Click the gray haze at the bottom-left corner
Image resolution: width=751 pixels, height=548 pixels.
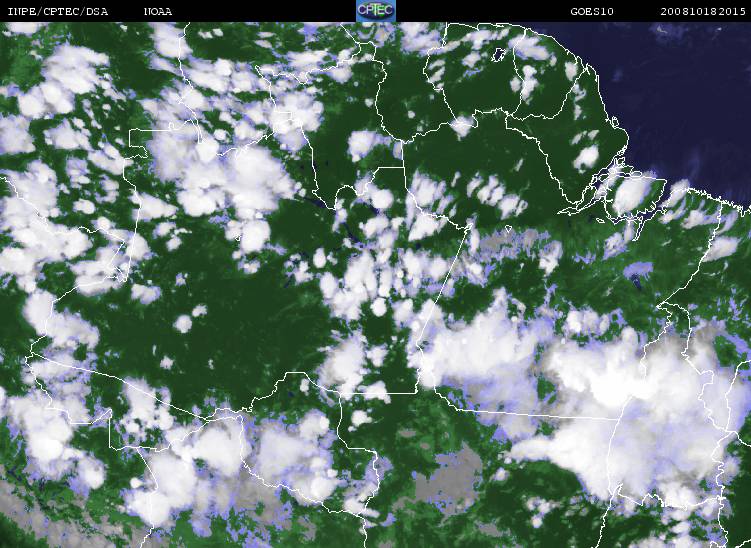click(29, 510)
